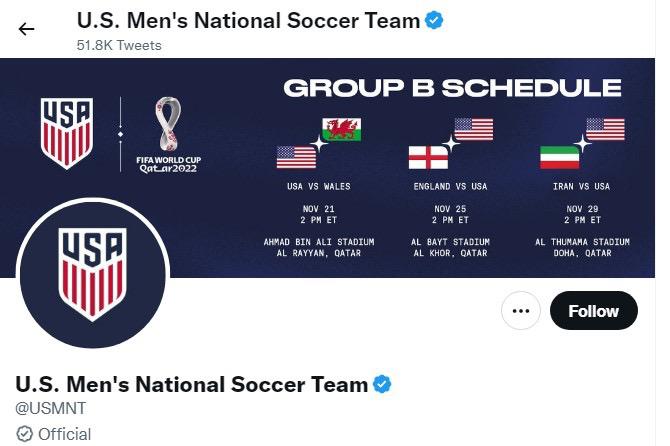Click Al Thumama Stadium venue text

[582, 242]
